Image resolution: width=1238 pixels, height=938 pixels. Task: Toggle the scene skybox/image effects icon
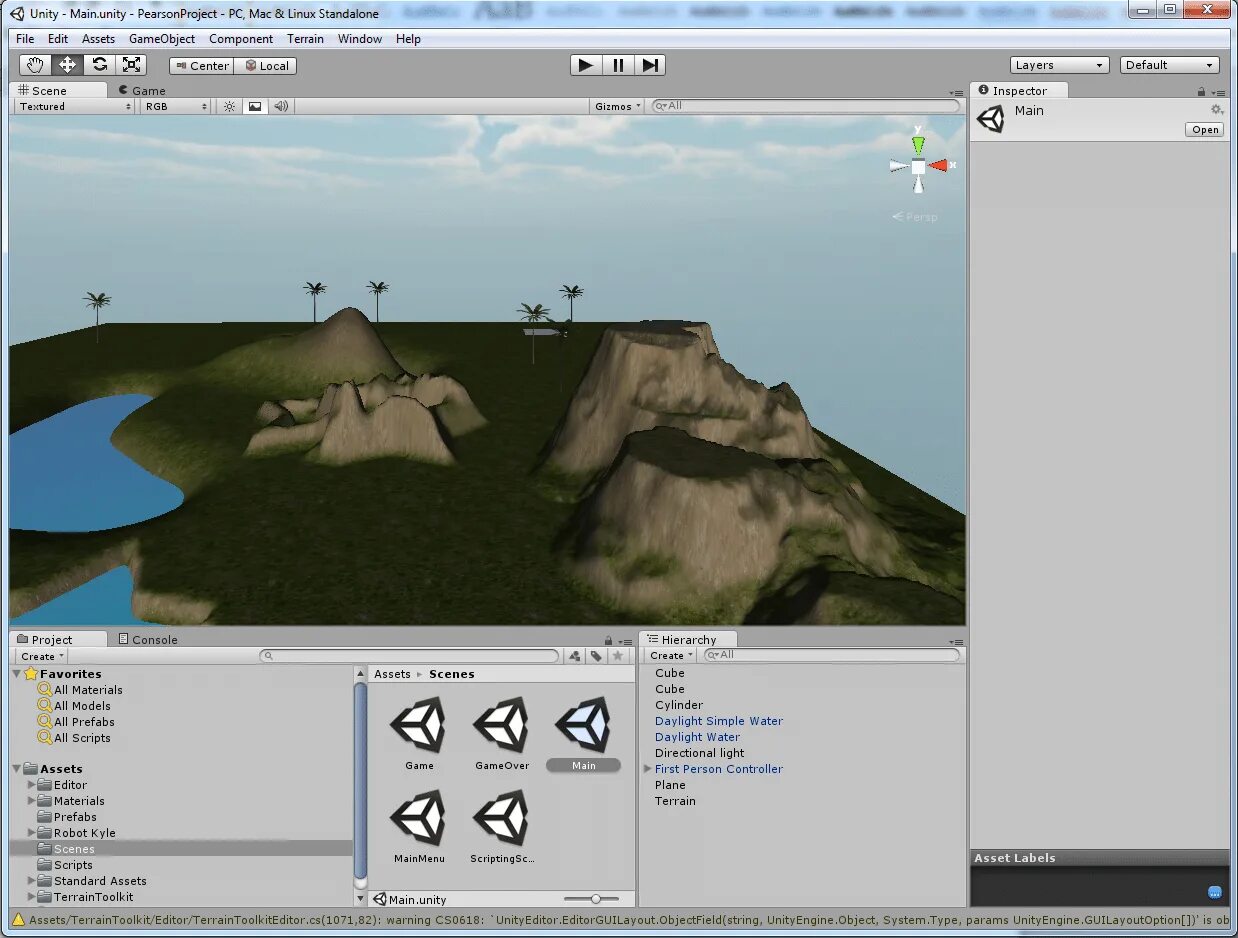click(x=255, y=106)
